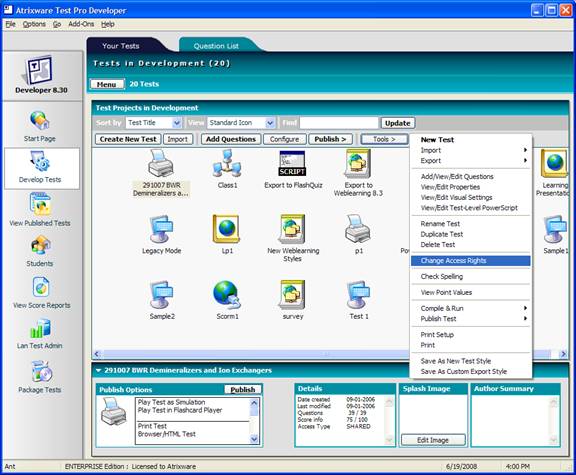This screenshot has width=576, height=475.
Task: Open the Publish > dropdown button
Action: (x=330, y=139)
